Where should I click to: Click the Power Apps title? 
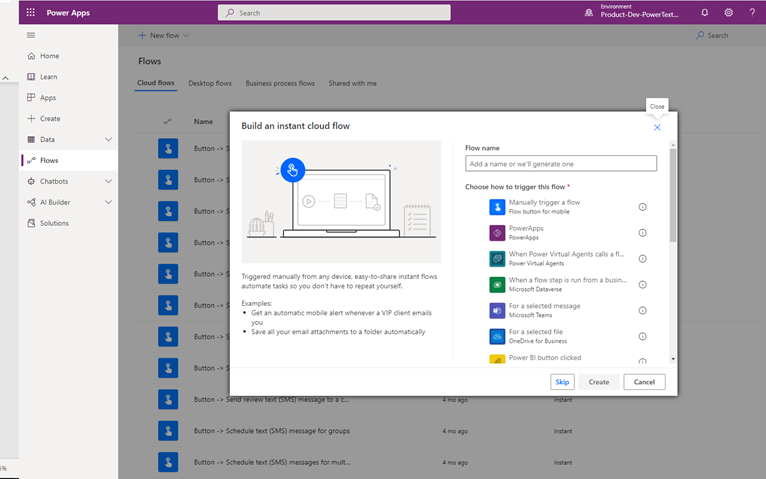68,13
